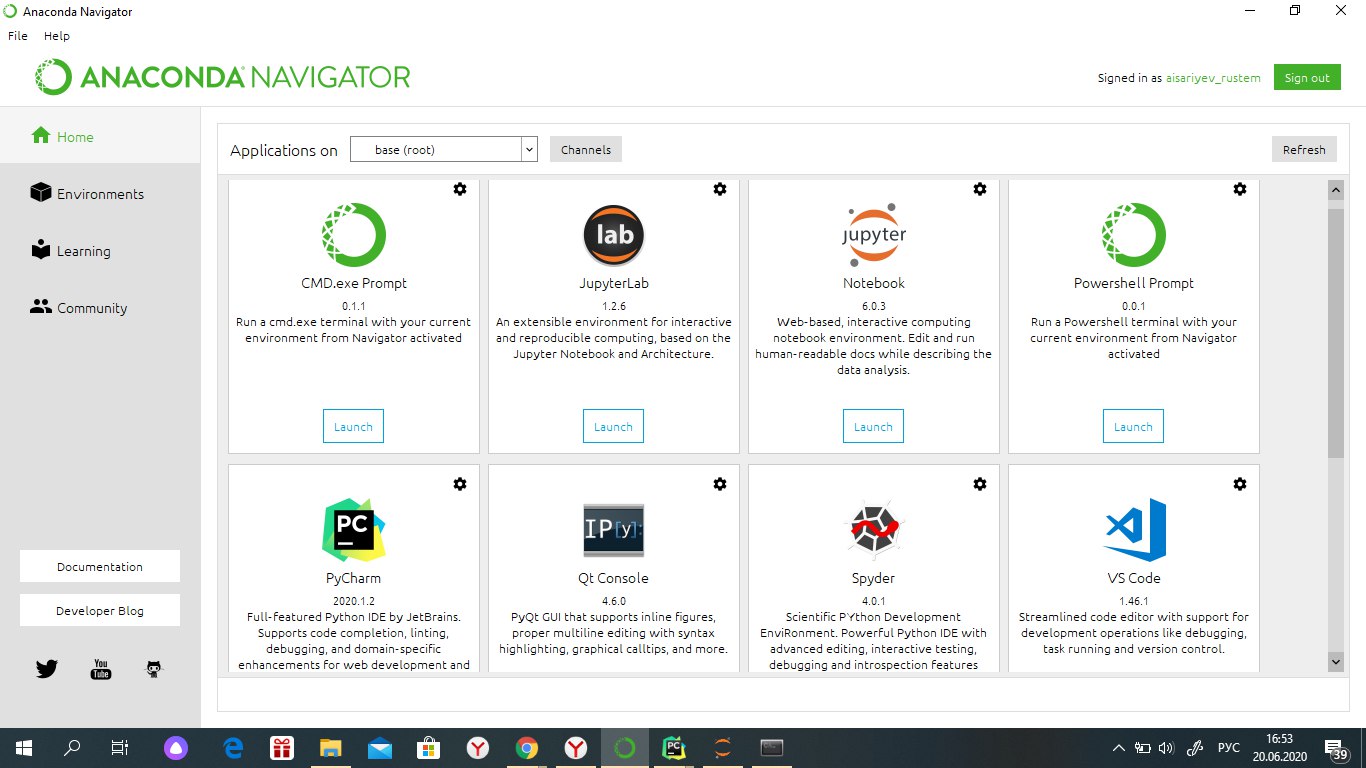Open settings gear on VS Code card
This screenshot has width=1366, height=768.
click(1240, 484)
